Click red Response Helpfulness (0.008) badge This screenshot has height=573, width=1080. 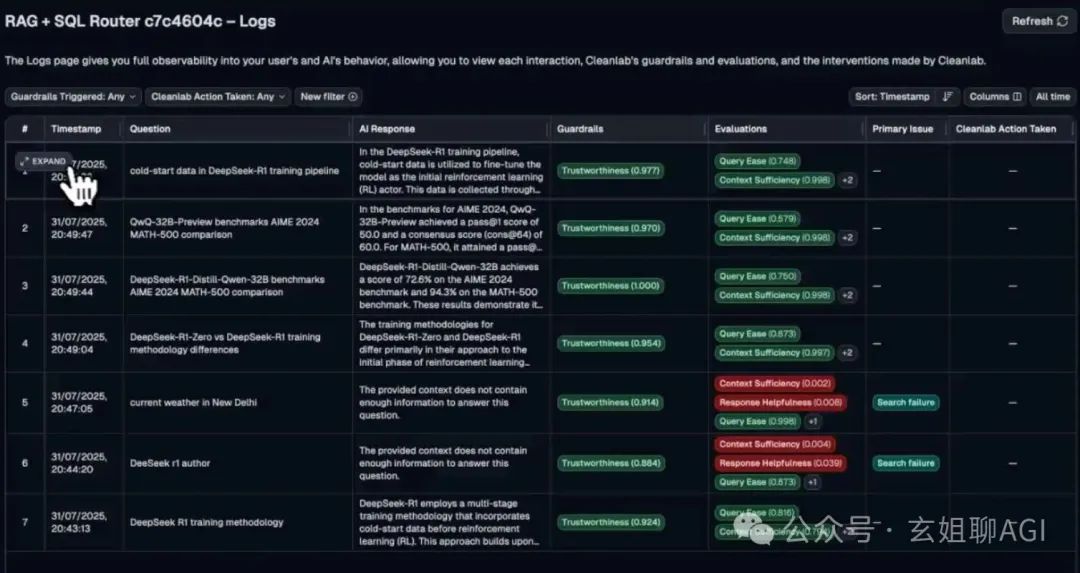pos(780,402)
